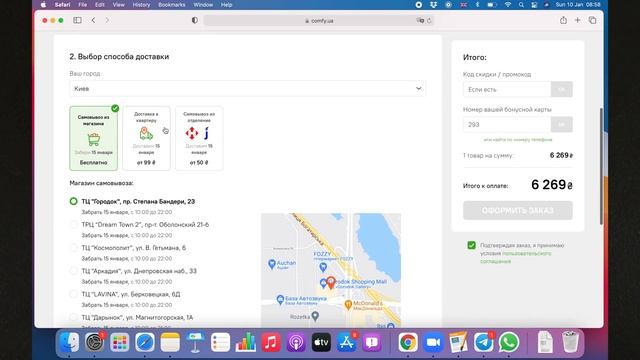Open Zoom in the Dock
Image resolution: width=640 pixels, height=360 pixels.
click(x=433, y=342)
